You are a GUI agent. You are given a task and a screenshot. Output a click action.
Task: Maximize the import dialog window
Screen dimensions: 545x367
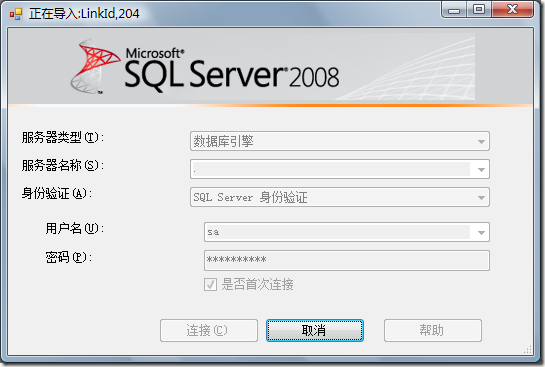[479, 10]
